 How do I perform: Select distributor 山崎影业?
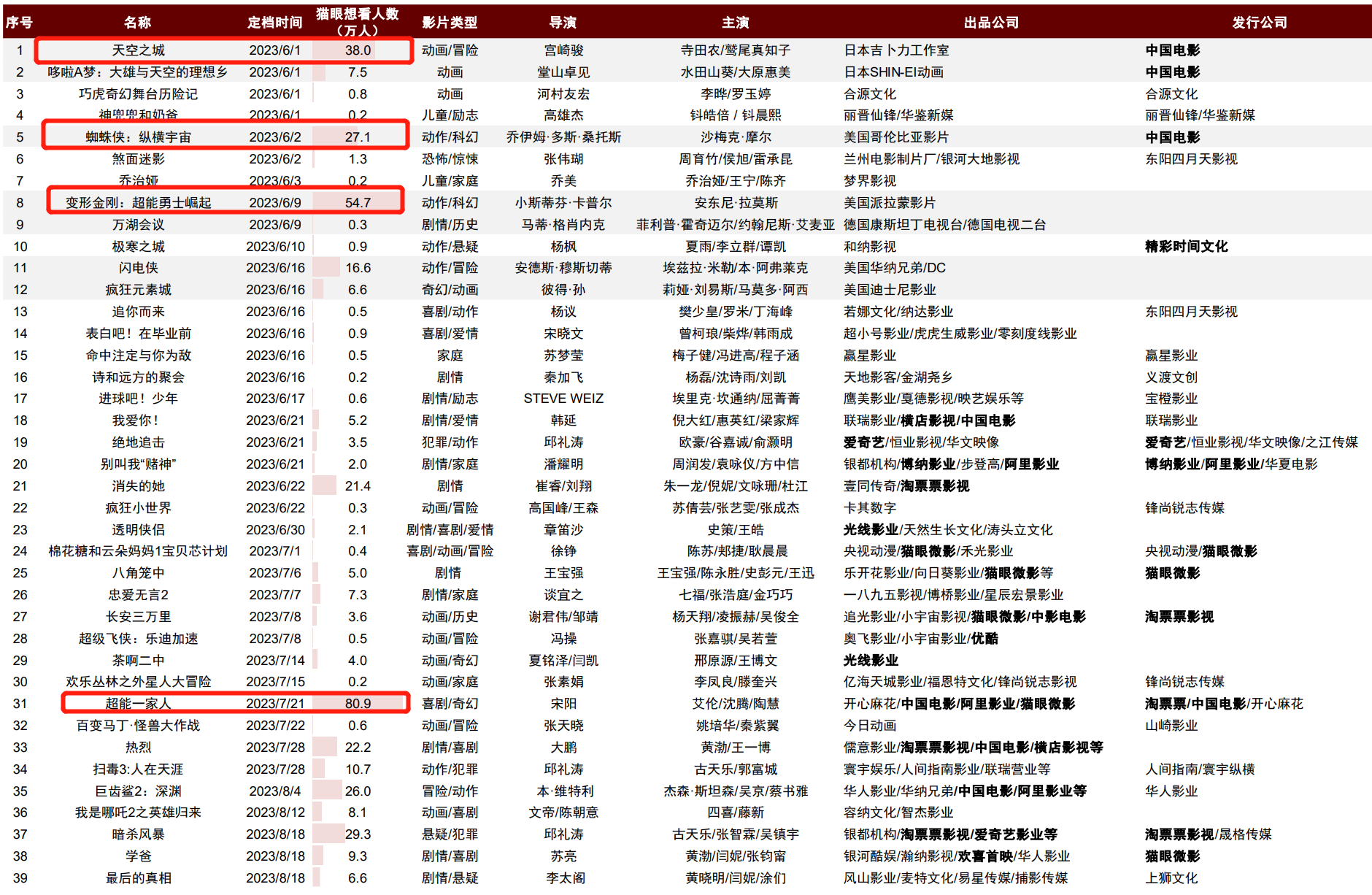[1171, 726]
